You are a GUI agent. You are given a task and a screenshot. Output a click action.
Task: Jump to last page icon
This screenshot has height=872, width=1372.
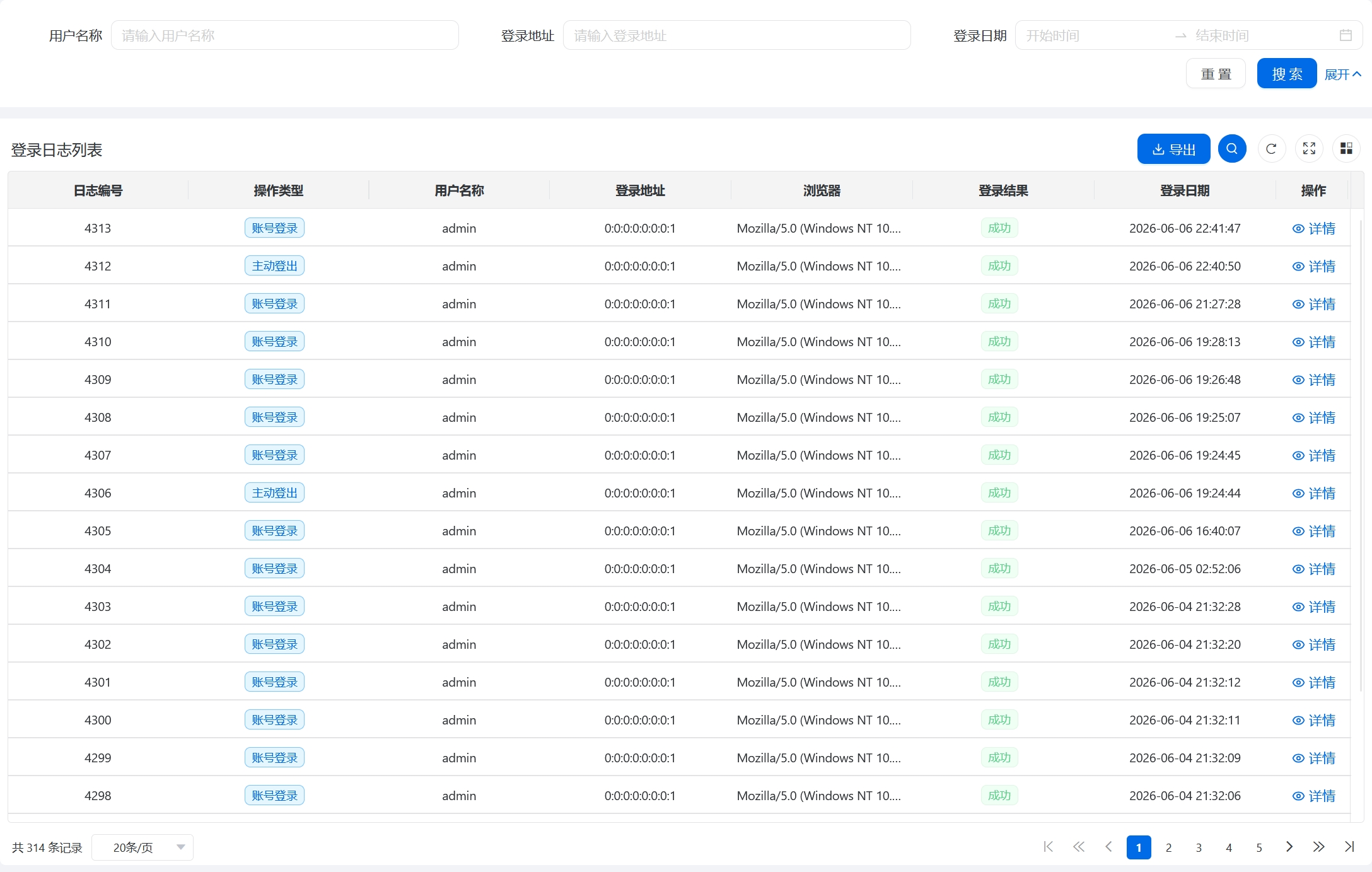pos(1349,847)
